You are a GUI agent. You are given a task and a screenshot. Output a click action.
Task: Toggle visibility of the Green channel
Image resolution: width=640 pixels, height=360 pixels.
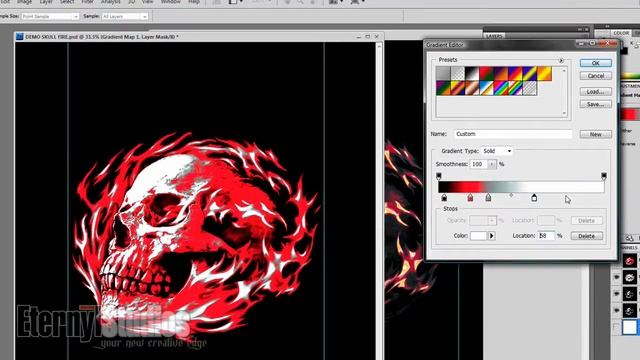(x=617, y=294)
